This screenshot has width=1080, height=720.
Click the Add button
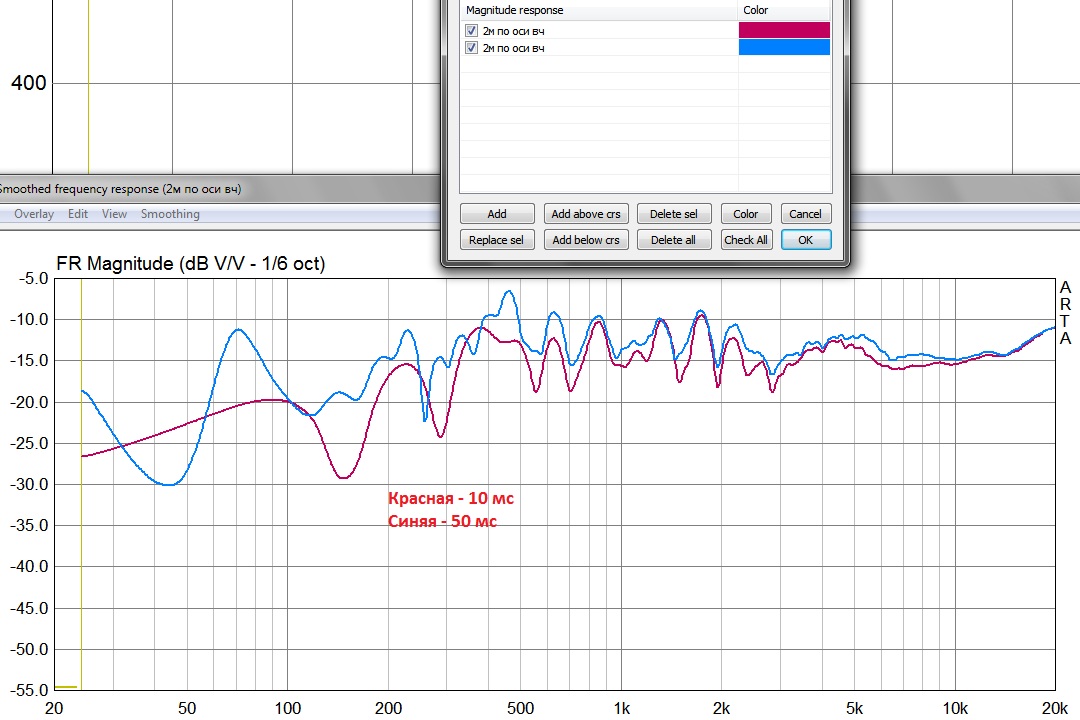click(497, 214)
